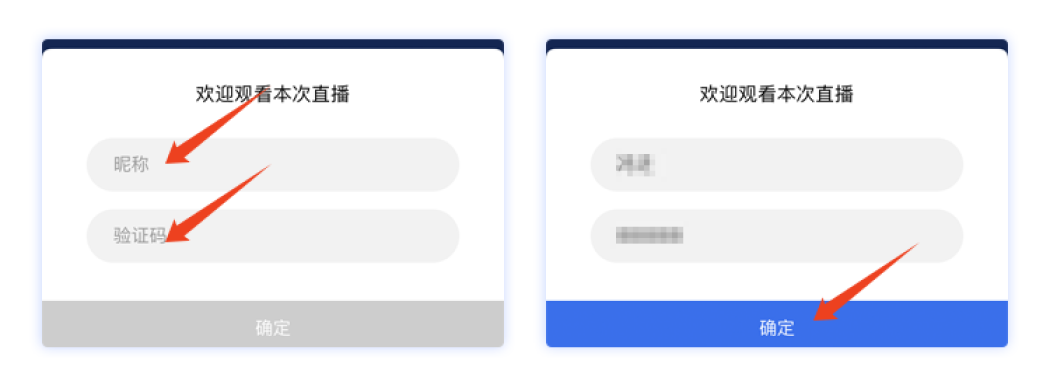Click the right end of empty 昵称 field
This screenshot has height=390, width=1050.
435,165
